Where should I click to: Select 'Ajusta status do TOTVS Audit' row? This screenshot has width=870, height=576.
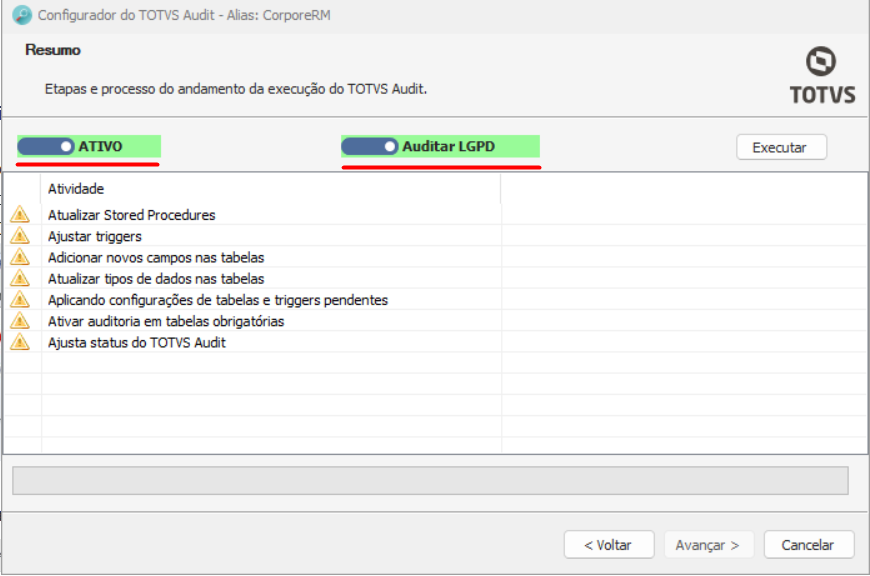[x=436, y=342]
